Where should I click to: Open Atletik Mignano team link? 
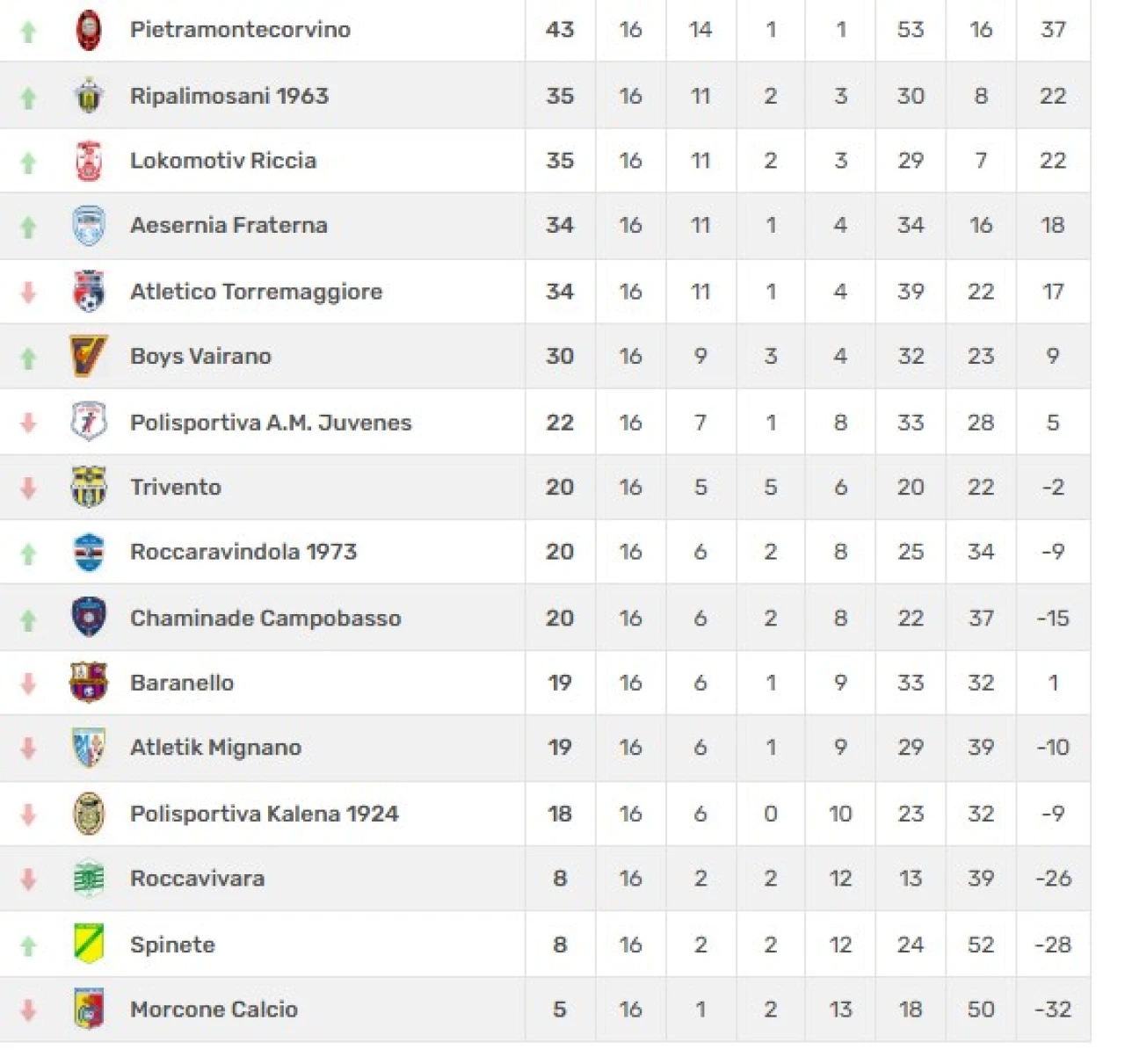(215, 748)
